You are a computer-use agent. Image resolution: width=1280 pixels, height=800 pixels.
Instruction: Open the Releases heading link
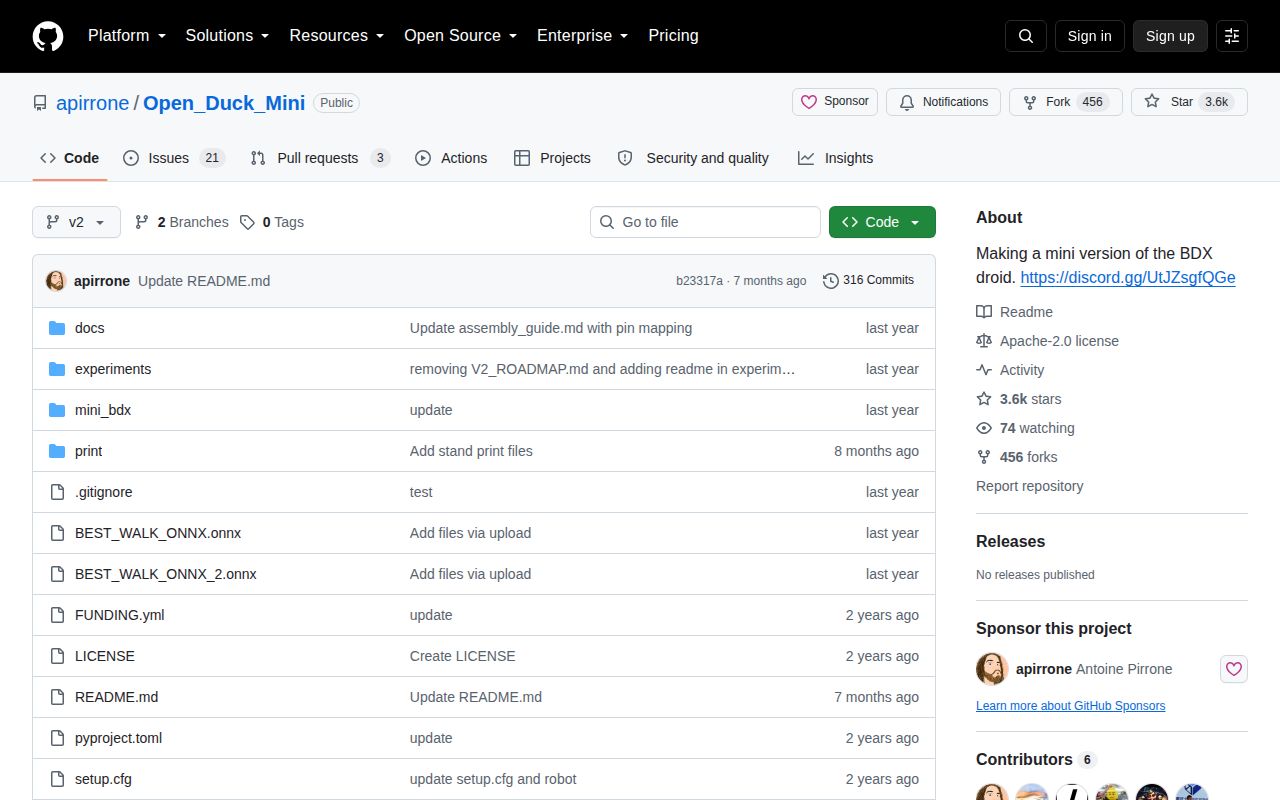point(1010,541)
